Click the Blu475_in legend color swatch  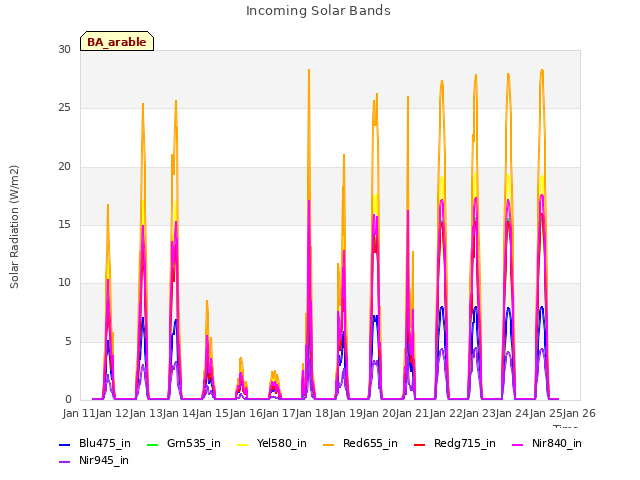pos(65,444)
